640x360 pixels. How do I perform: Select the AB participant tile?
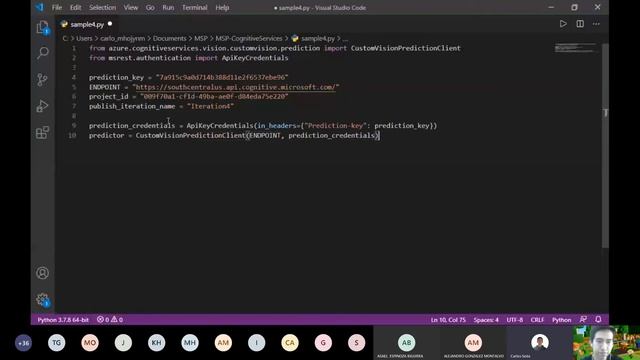[406, 343]
